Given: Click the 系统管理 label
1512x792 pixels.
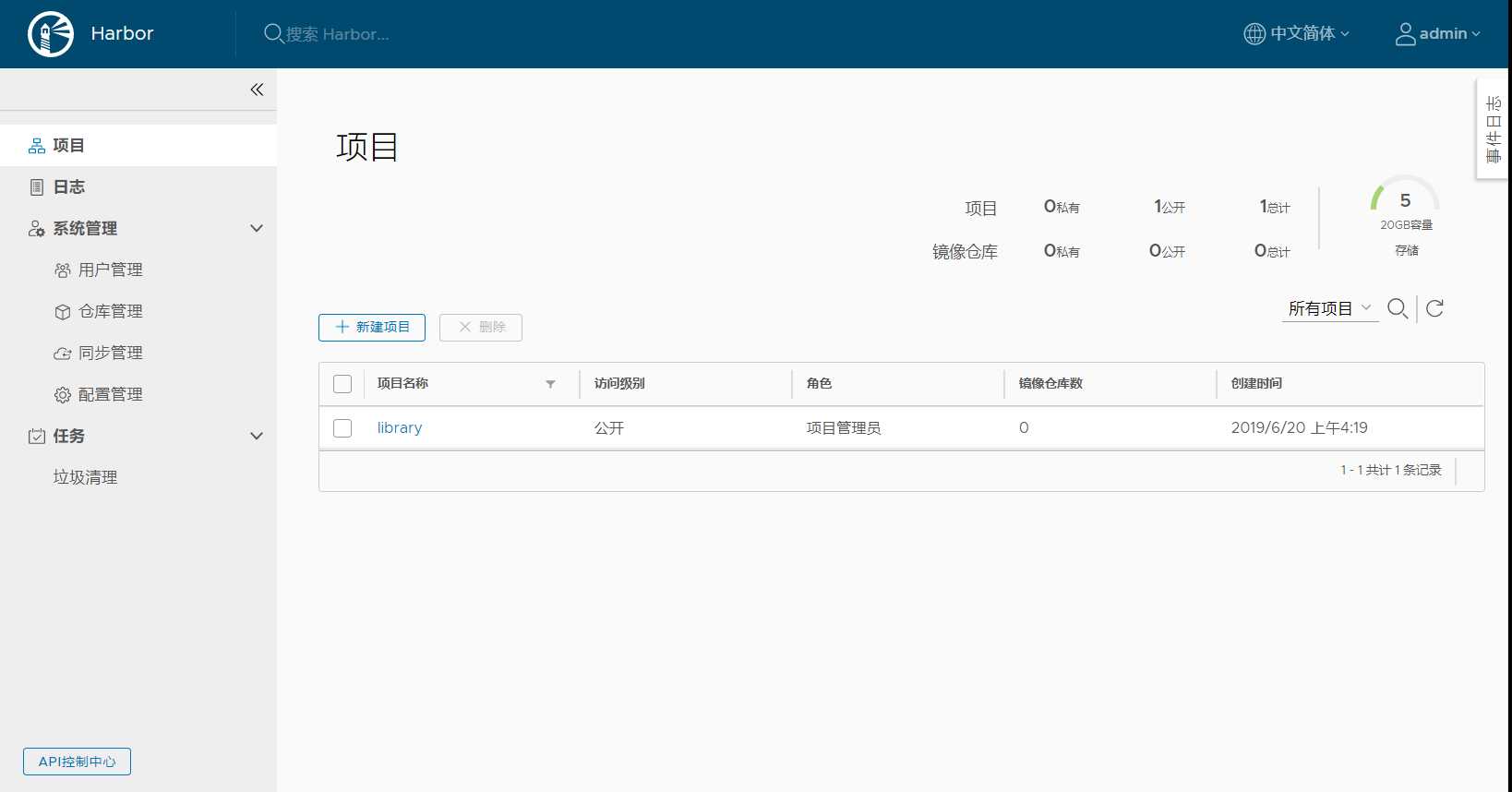Looking at the screenshot, I should tap(85, 229).
